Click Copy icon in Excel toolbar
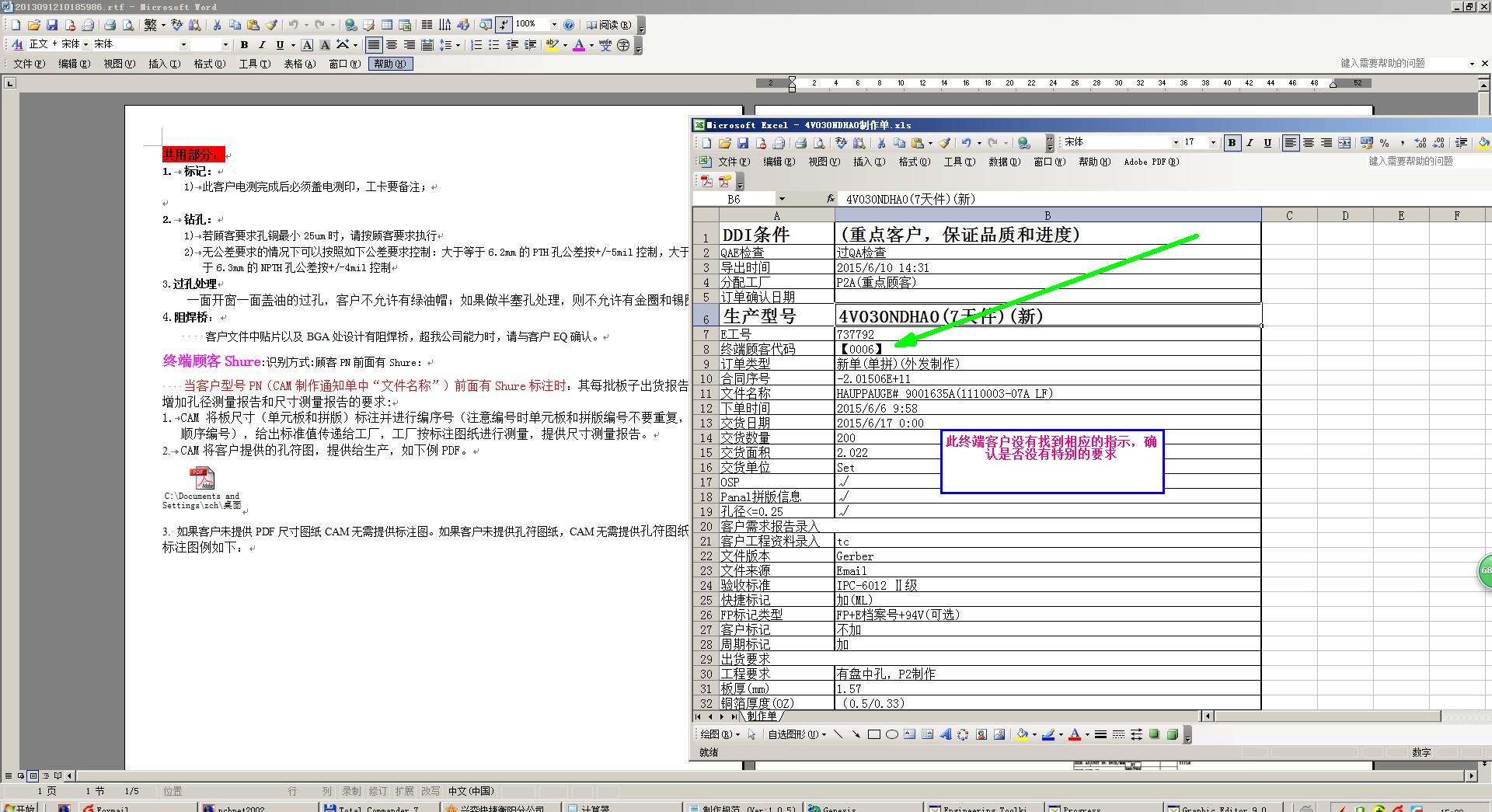Screen dimensions: 1492x812 click(899, 143)
